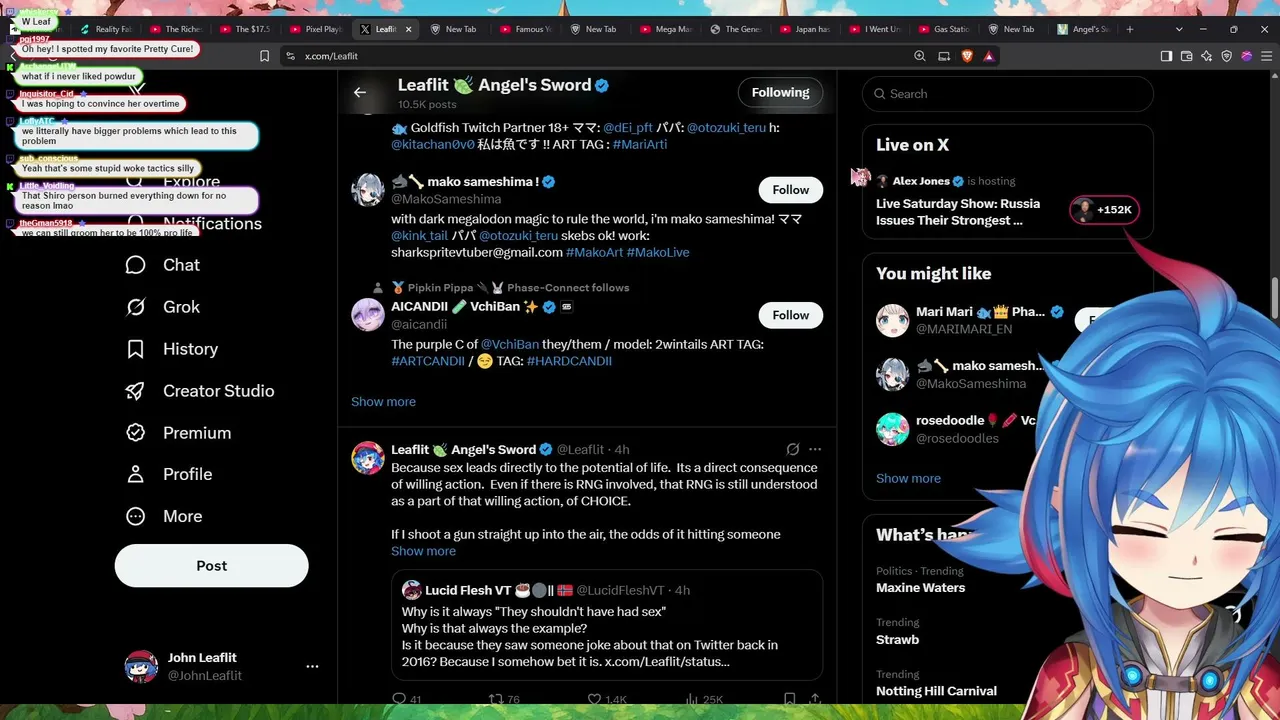Click the zoom magnifier icon in address bar
This screenshot has height=720, width=1280.
(920, 56)
